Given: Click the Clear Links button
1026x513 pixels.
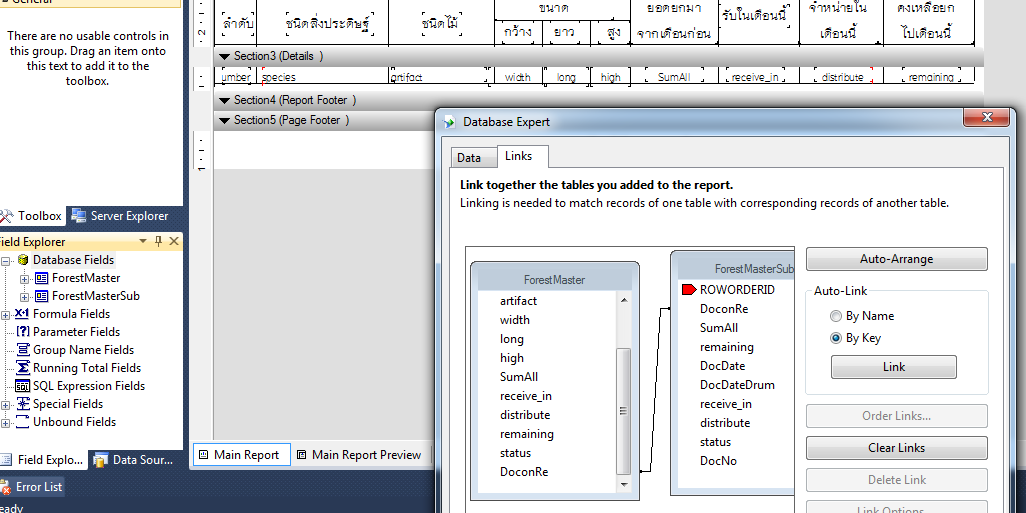Looking at the screenshot, I should click(x=896, y=448).
